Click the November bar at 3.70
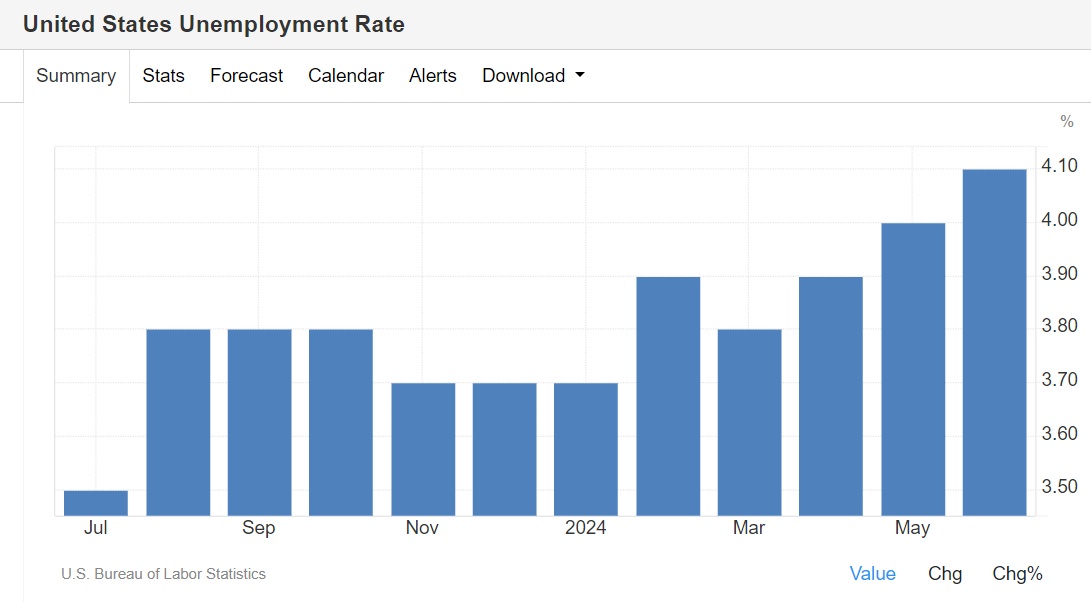This screenshot has height=602, width=1091. tap(423, 450)
